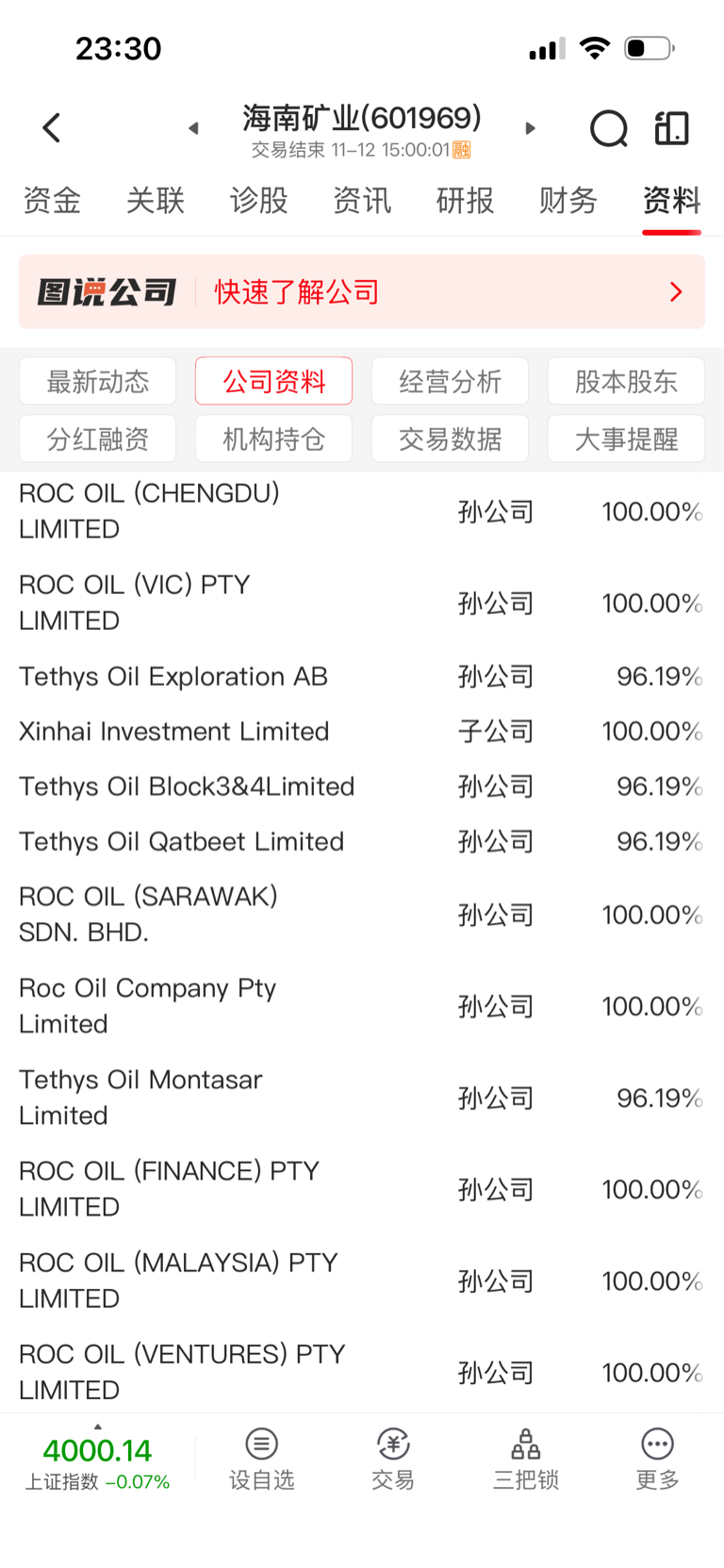
Task: Open the 更多 menu icon
Action: click(x=657, y=1444)
